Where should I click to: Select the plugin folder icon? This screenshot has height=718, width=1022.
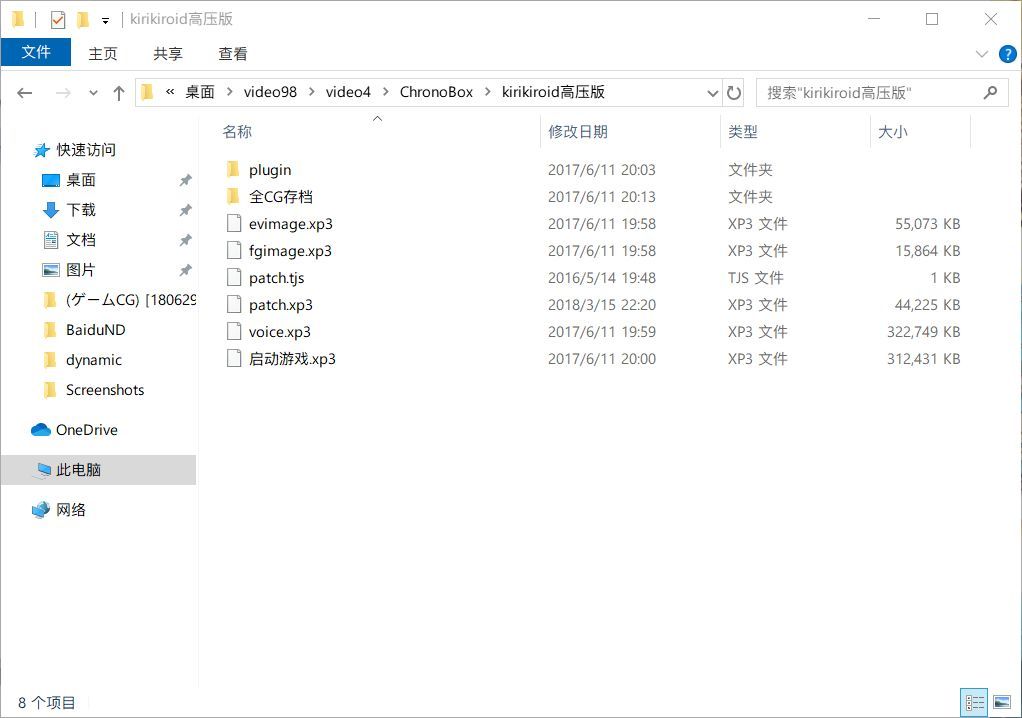tap(233, 170)
